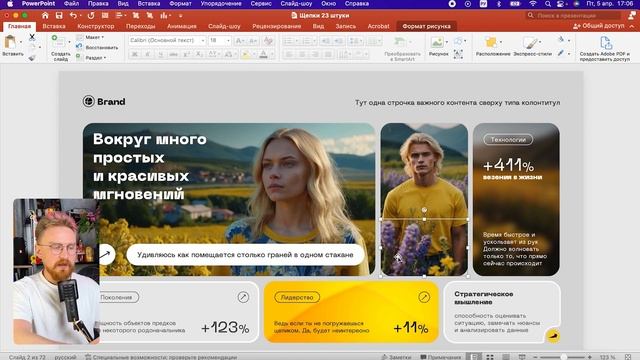Toggle underline formatting
Screen dimensions: 640x360
161,54
